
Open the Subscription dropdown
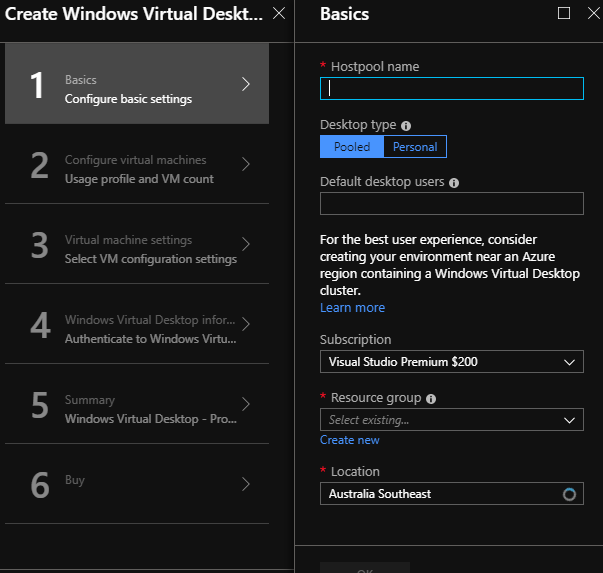(x=451, y=362)
